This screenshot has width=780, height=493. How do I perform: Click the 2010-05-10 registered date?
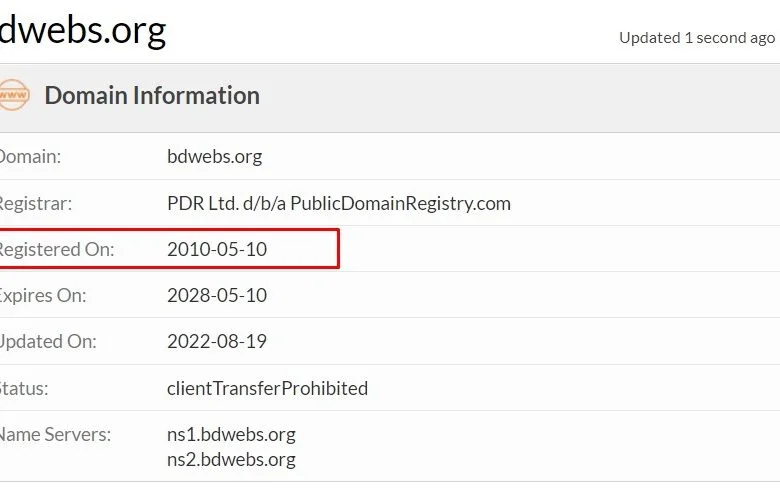click(x=217, y=249)
